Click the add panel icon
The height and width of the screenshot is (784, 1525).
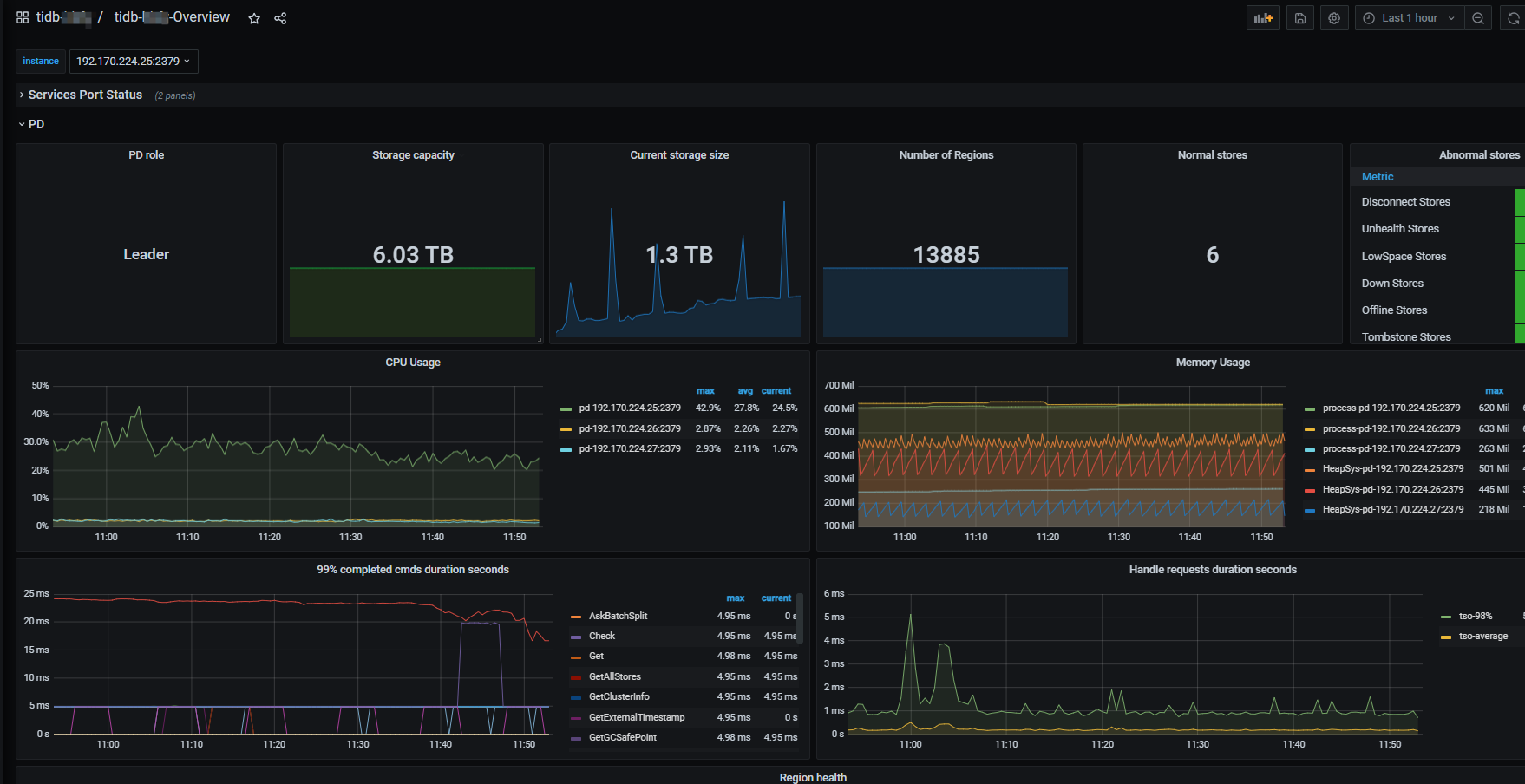tap(1263, 18)
